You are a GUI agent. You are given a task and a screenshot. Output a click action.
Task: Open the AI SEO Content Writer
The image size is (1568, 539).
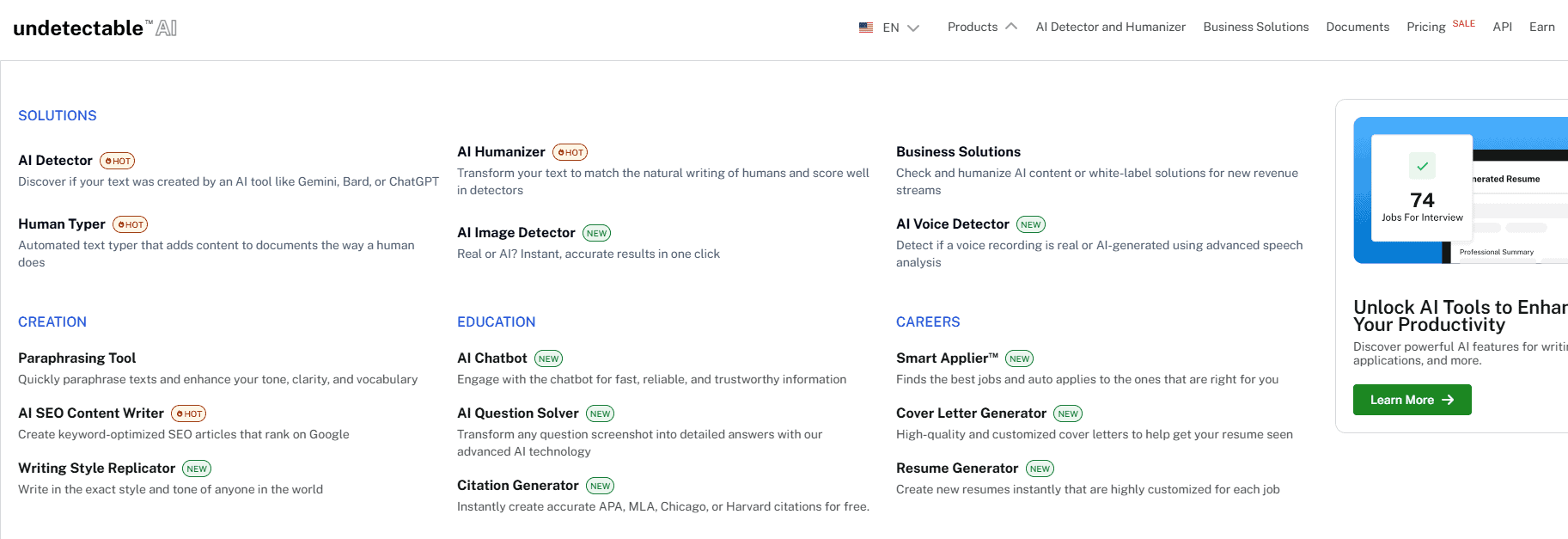91,413
